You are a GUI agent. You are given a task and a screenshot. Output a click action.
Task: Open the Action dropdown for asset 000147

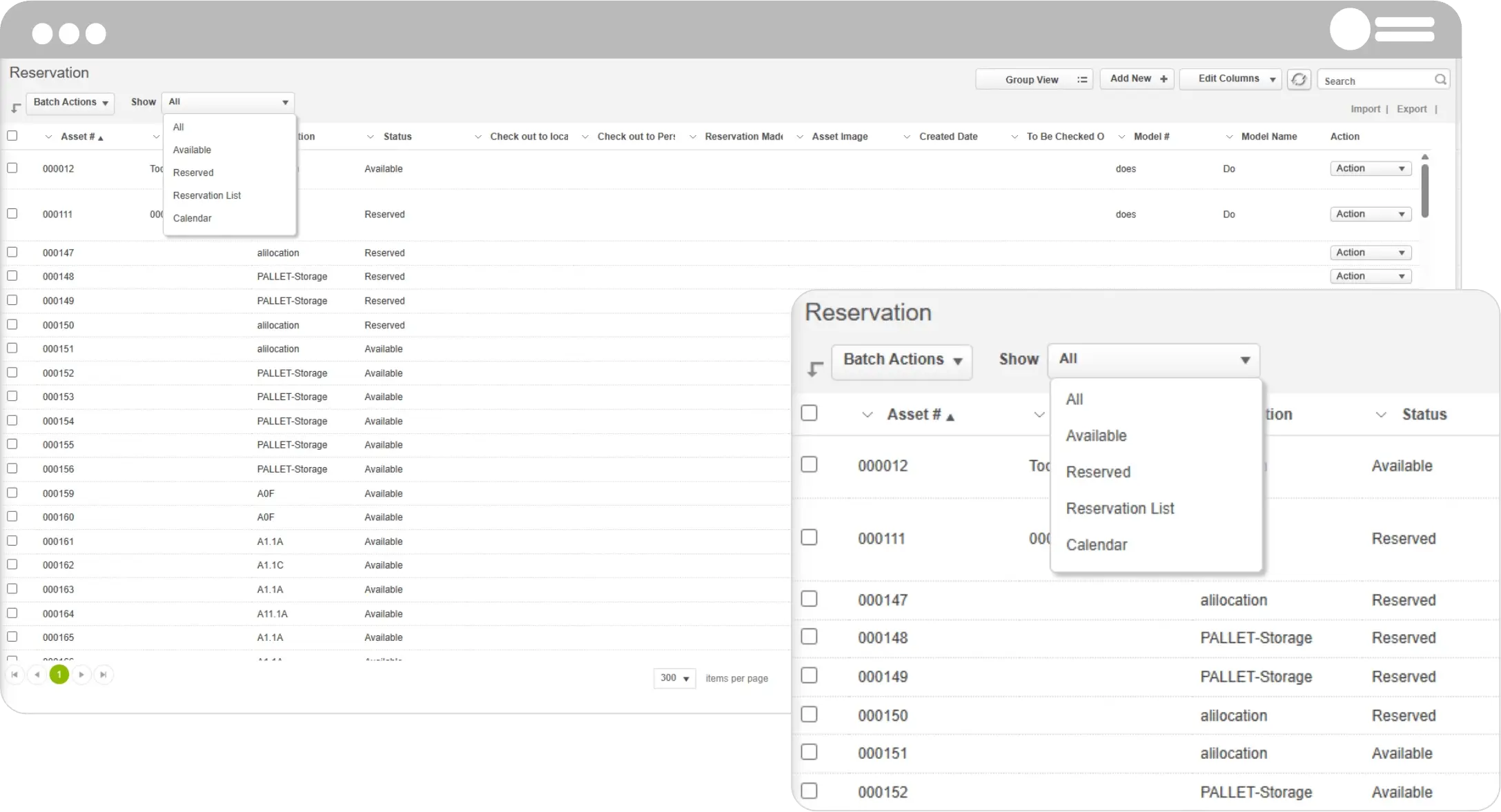click(x=1370, y=252)
